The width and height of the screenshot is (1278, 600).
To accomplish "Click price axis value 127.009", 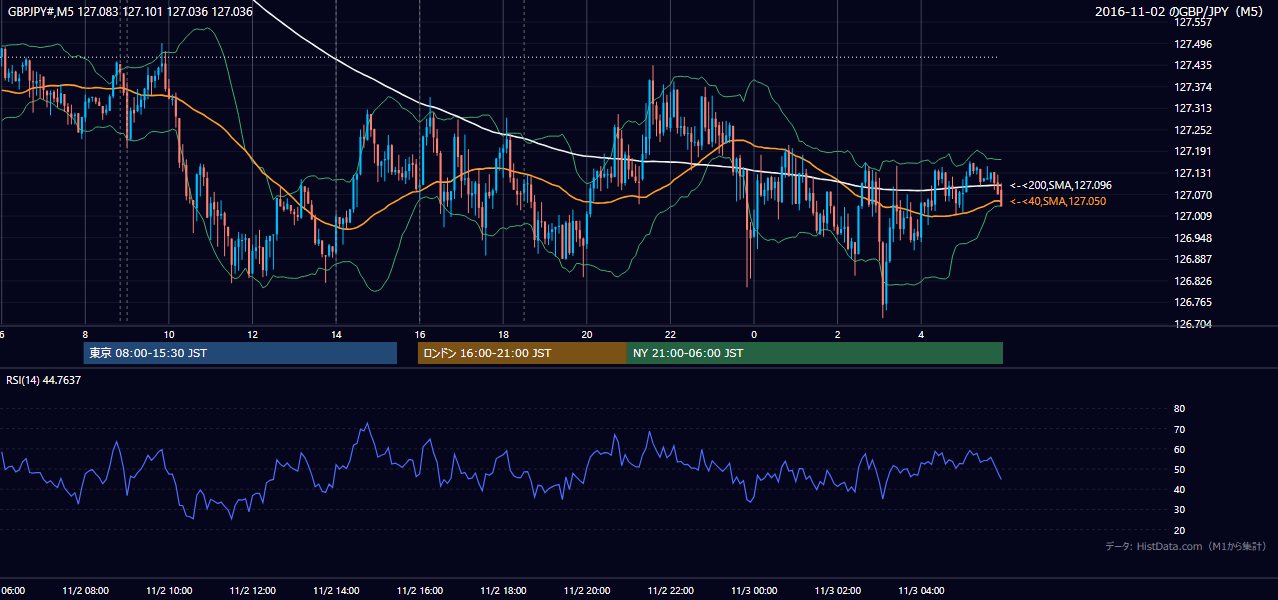I will click(1192, 216).
